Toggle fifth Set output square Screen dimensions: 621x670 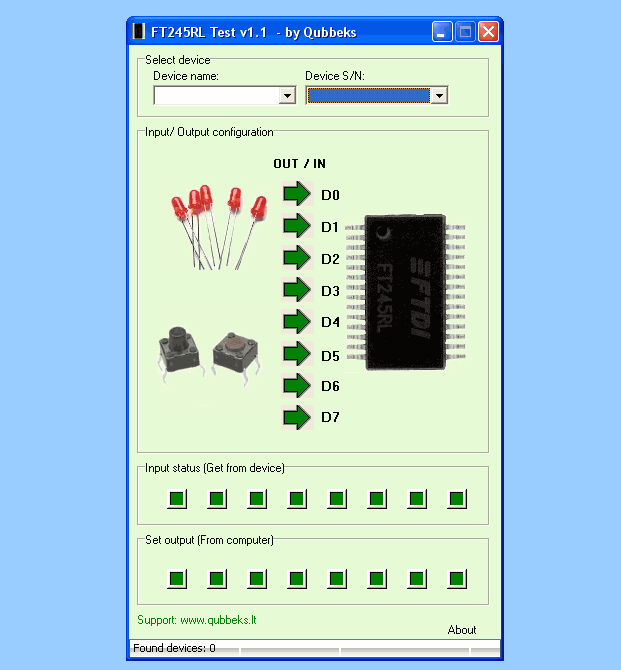pos(337,579)
